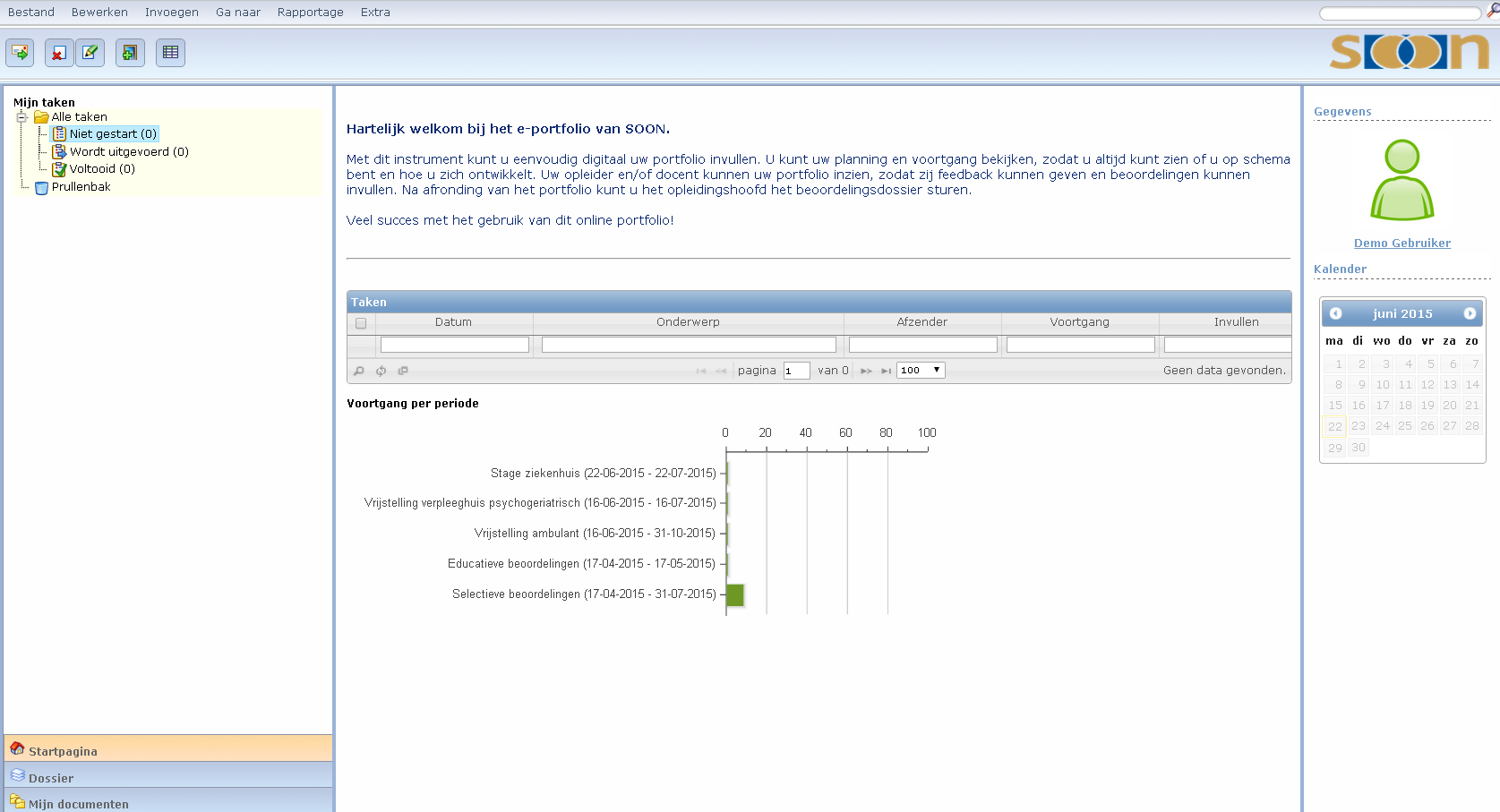Go to the next page in the Taken pager
Viewport: 1500px width, 812px height.
click(x=866, y=371)
